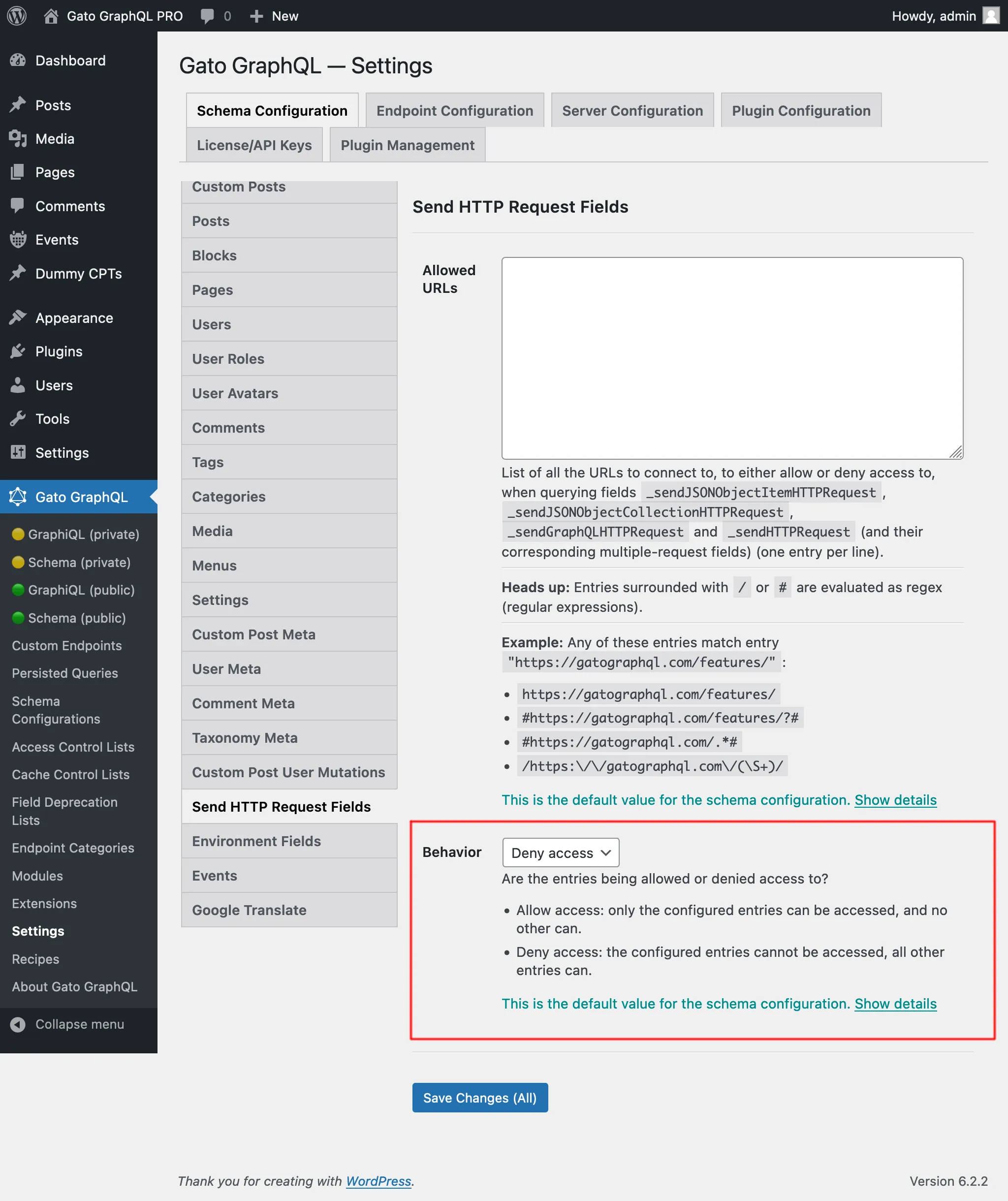Select User Meta settings section

click(x=289, y=668)
